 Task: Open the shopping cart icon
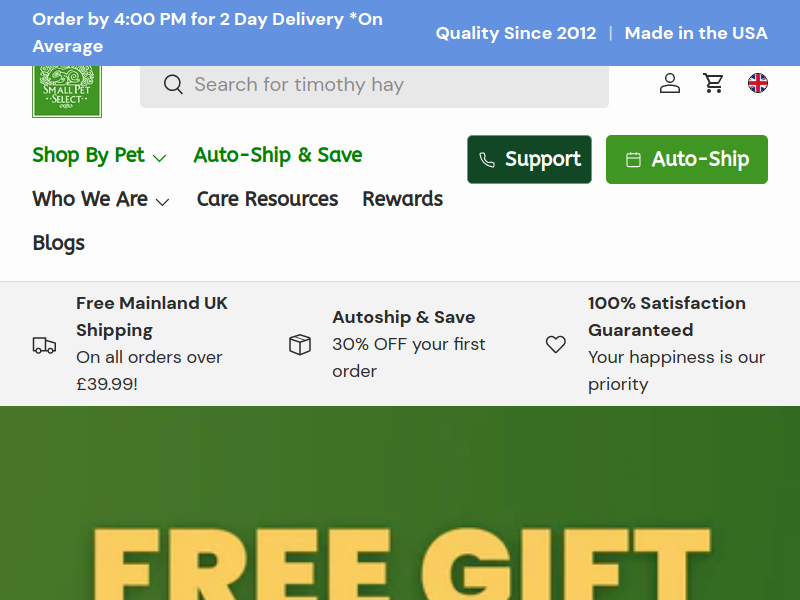tap(713, 83)
